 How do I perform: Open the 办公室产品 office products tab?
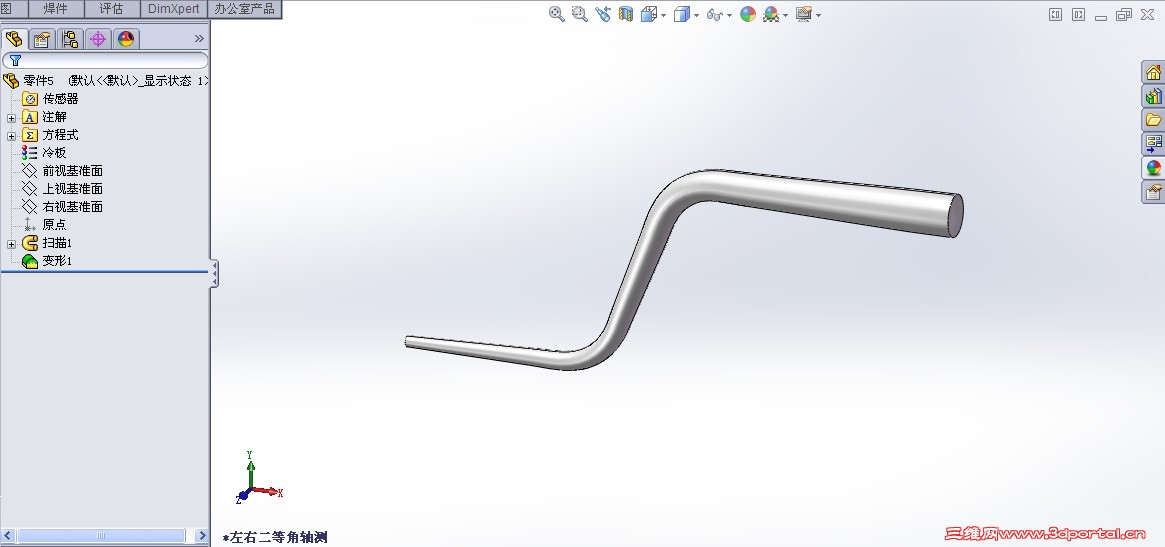(244, 9)
